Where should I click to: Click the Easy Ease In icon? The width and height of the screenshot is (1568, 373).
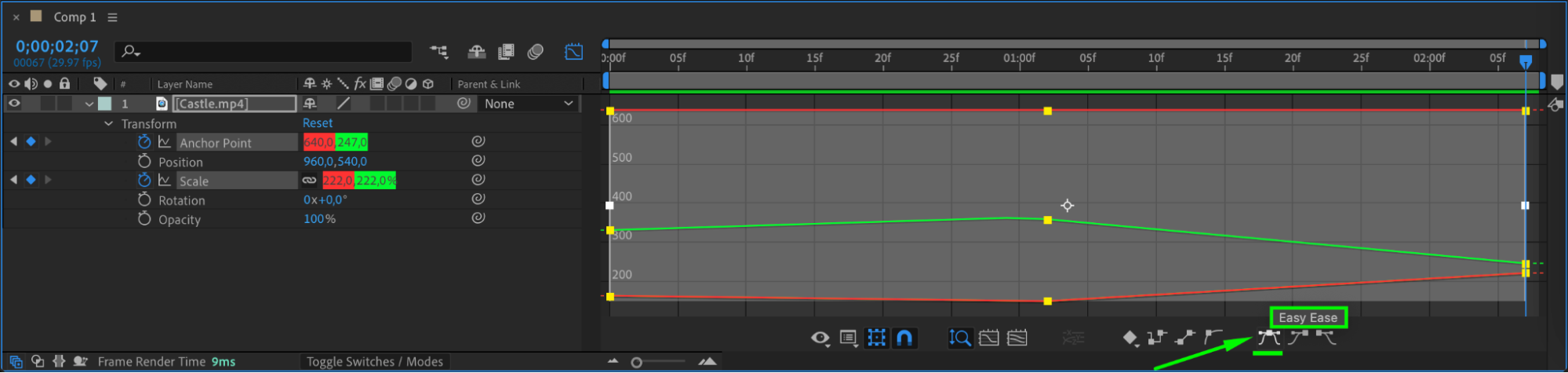(x=1298, y=338)
